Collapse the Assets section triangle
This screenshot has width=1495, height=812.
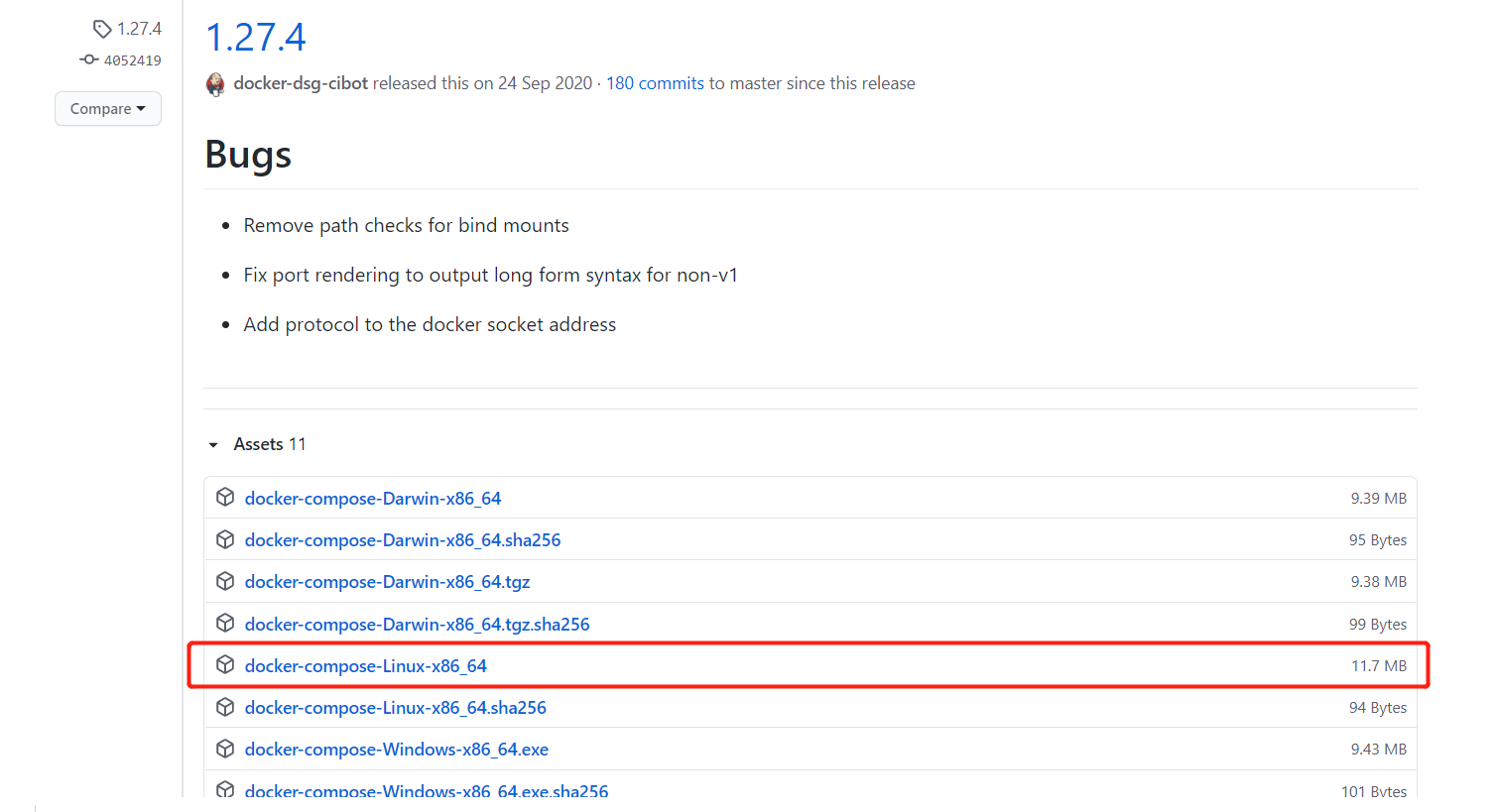pyautogui.click(x=213, y=445)
